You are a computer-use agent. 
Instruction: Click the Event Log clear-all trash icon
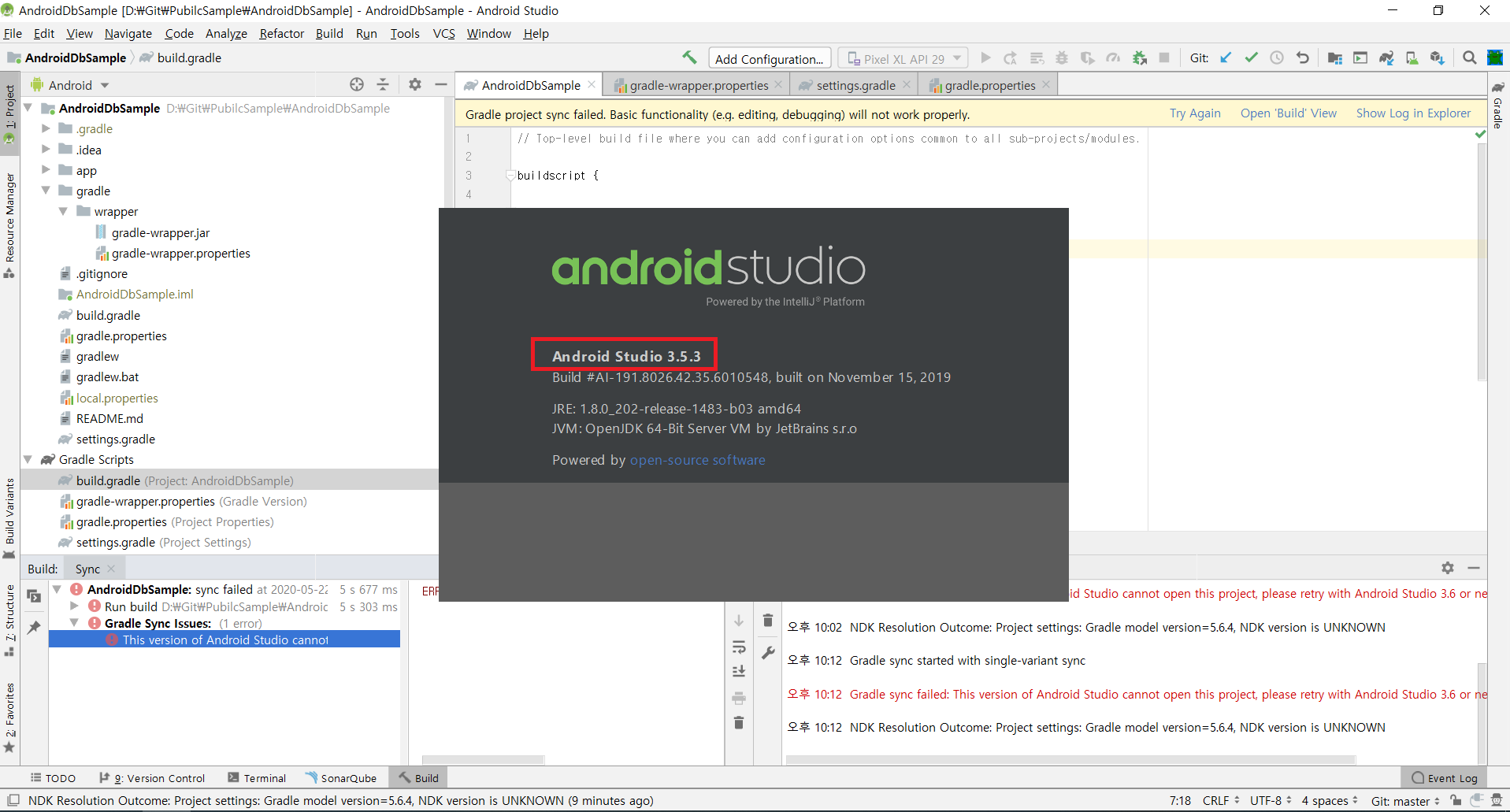(768, 621)
